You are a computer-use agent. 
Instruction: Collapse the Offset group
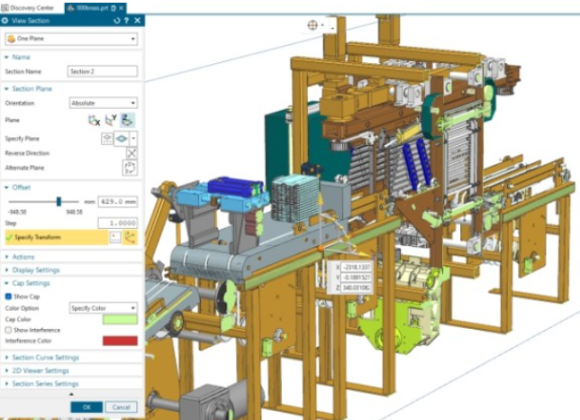click(6, 188)
